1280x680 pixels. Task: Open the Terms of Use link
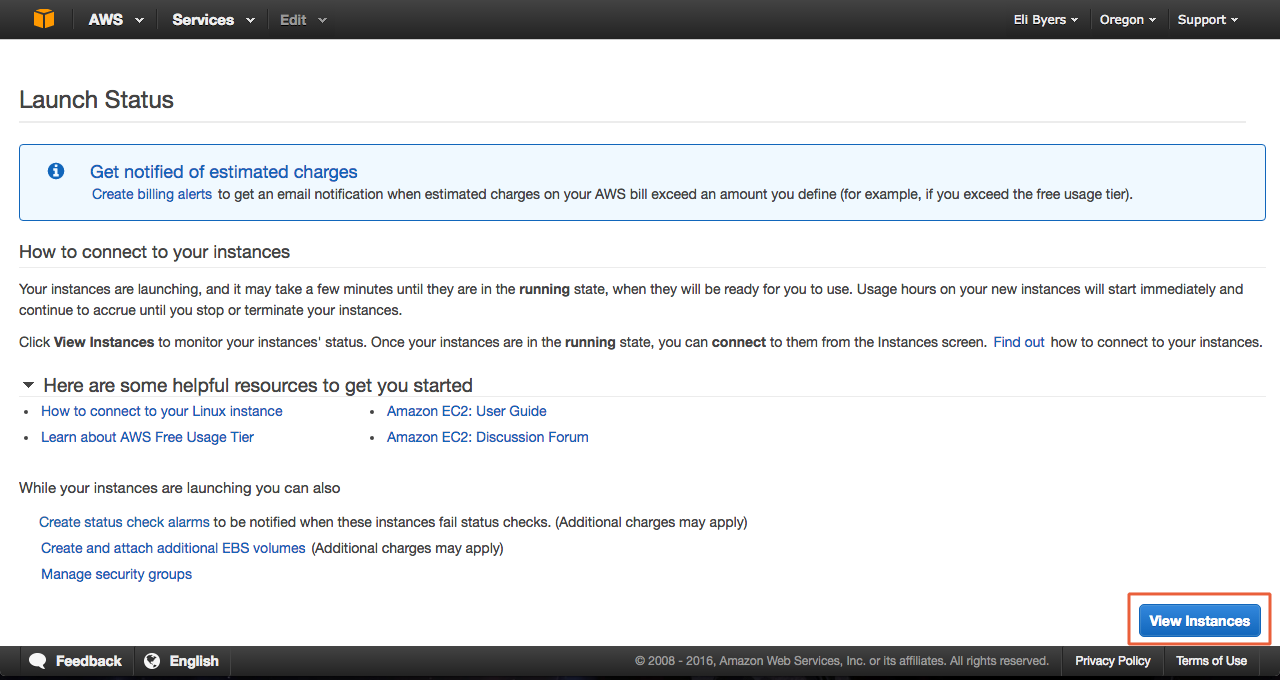[x=1211, y=661]
